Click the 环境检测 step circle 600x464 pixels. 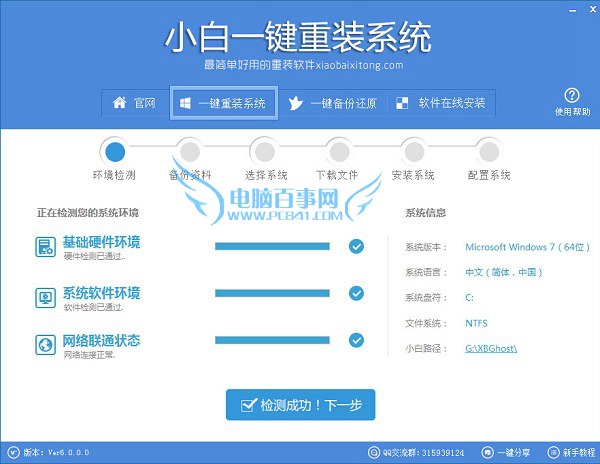click(115, 152)
